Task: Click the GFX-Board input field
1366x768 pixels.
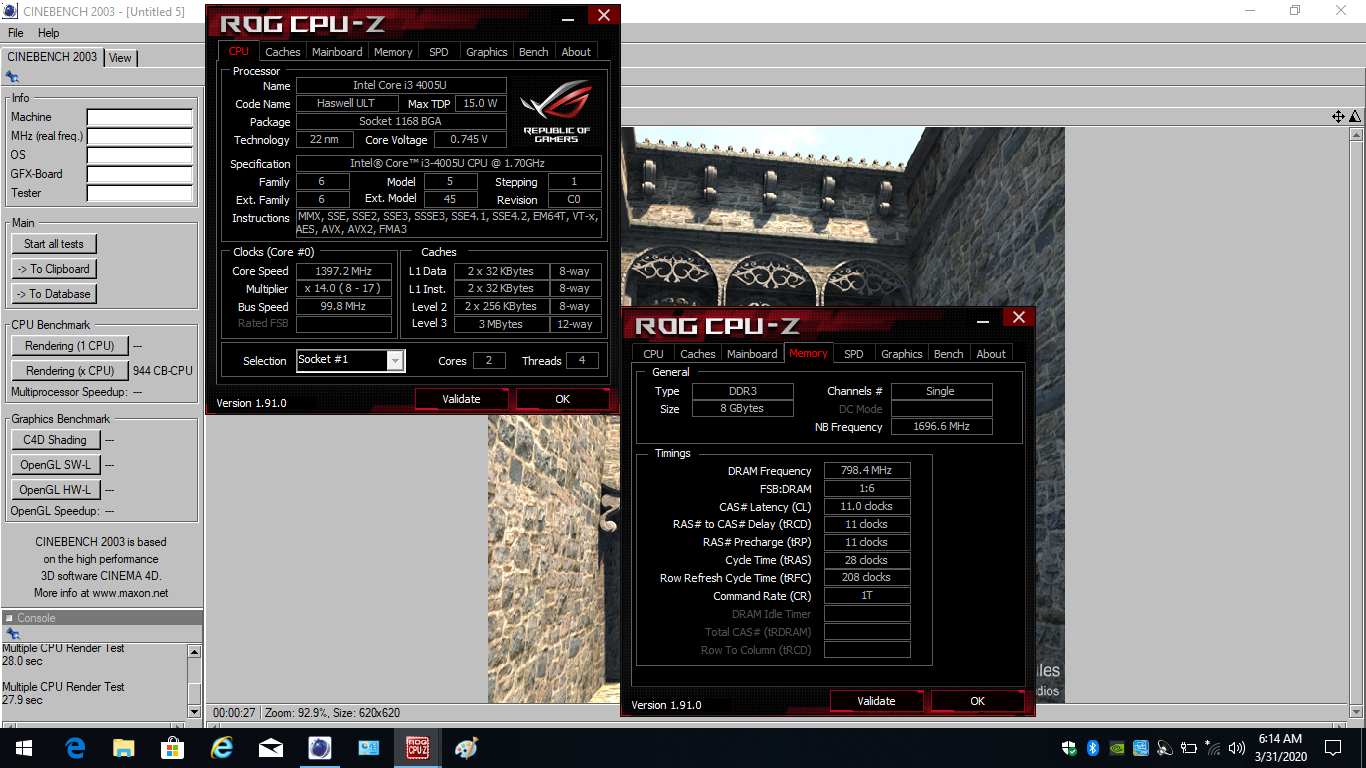Action: (x=139, y=174)
